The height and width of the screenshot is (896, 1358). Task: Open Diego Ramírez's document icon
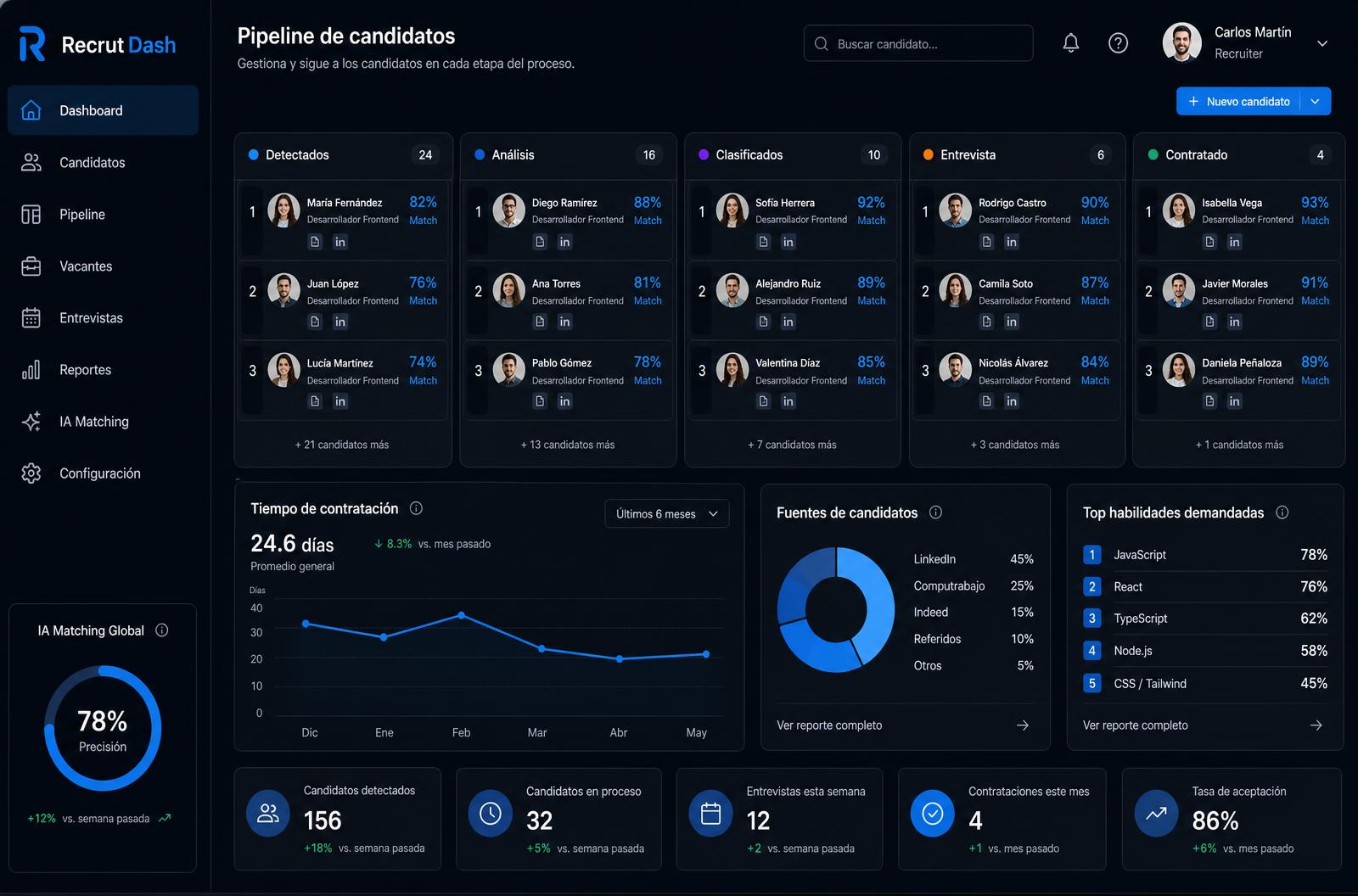pos(540,242)
